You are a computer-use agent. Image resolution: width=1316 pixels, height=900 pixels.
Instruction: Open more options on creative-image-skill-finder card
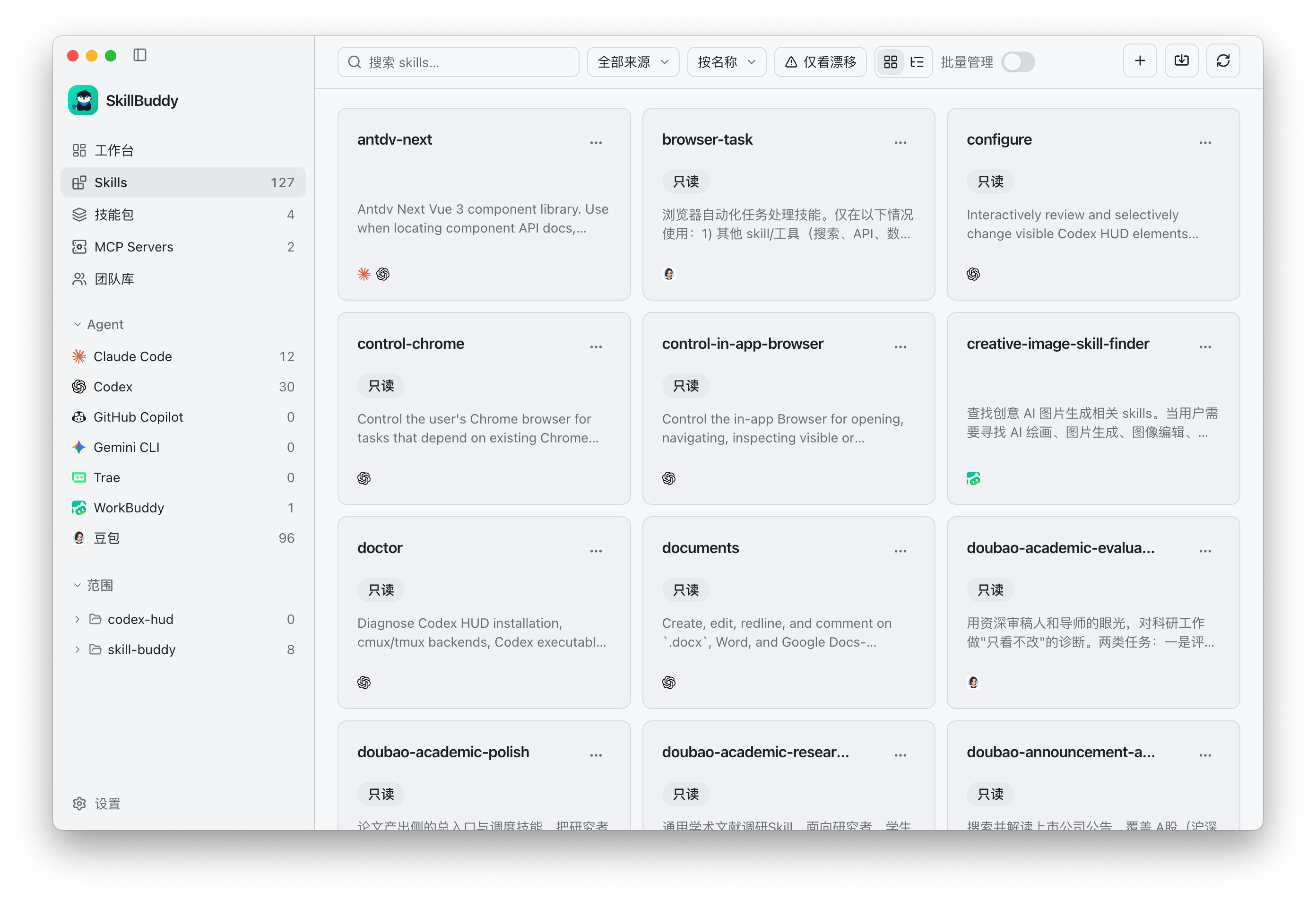point(1205,346)
